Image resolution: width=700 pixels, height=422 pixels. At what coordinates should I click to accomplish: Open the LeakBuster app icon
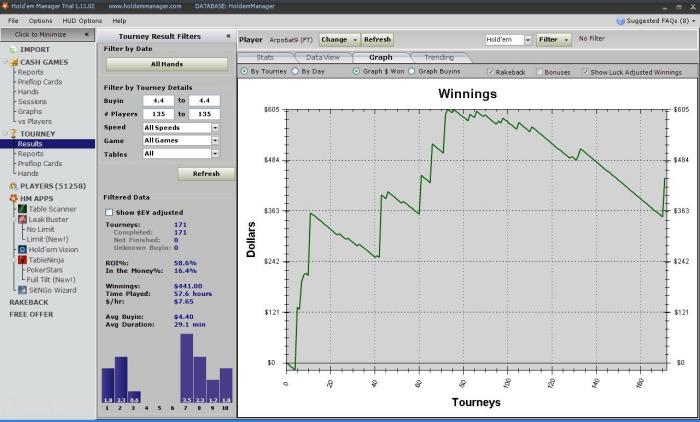[x=22, y=219]
